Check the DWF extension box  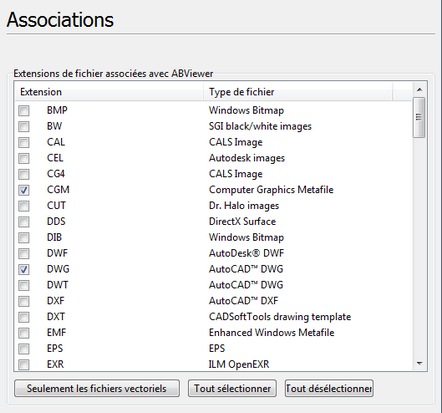click(24, 254)
